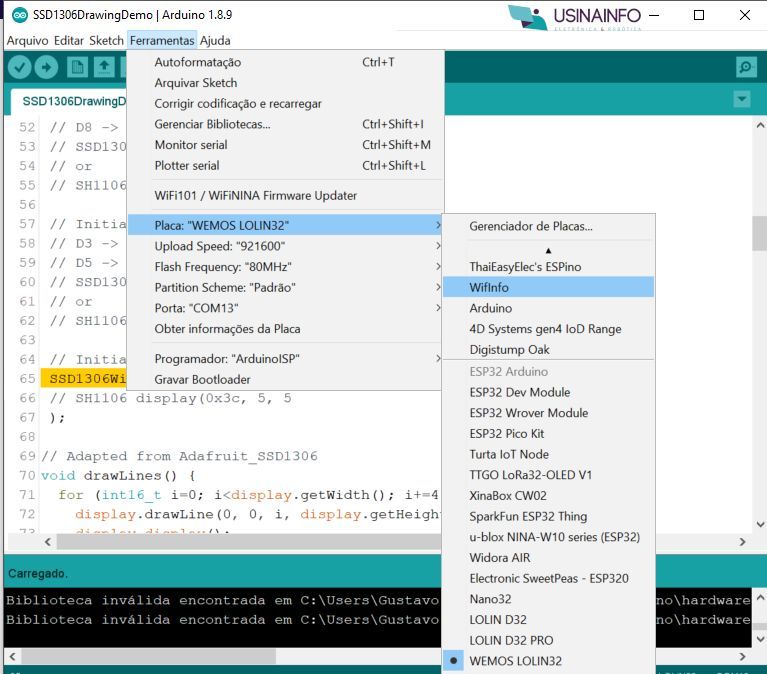Select the WifInfo board
This screenshot has width=767, height=674.
click(x=548, y=287)
